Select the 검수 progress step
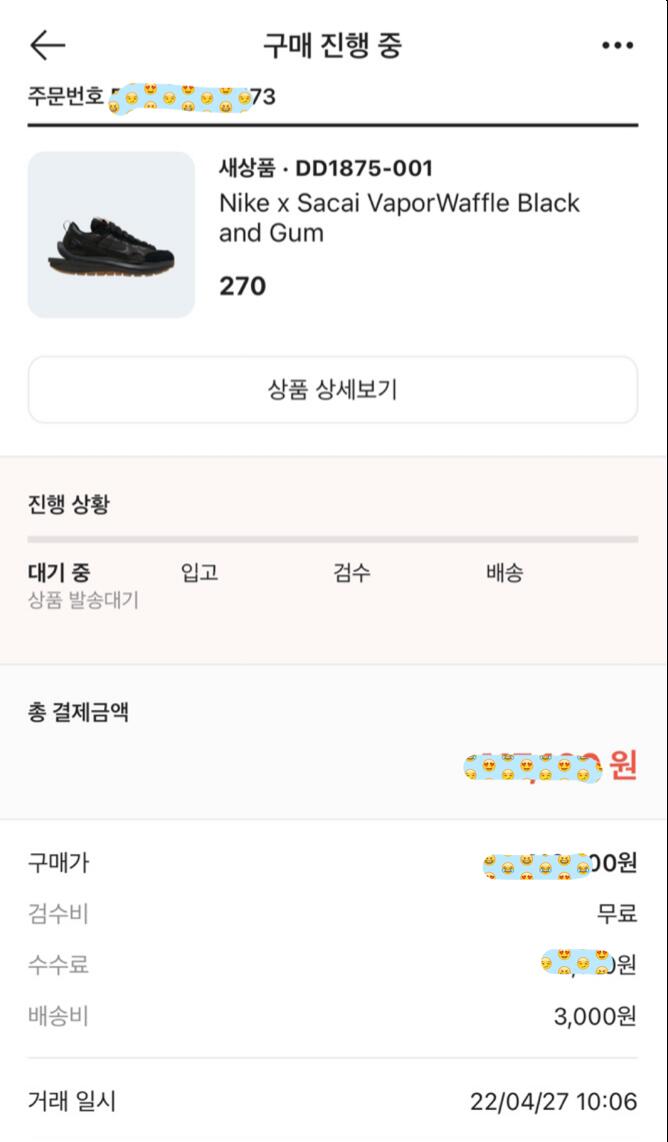The width and height of the screenshot is (668, 1142). [352, 573]
